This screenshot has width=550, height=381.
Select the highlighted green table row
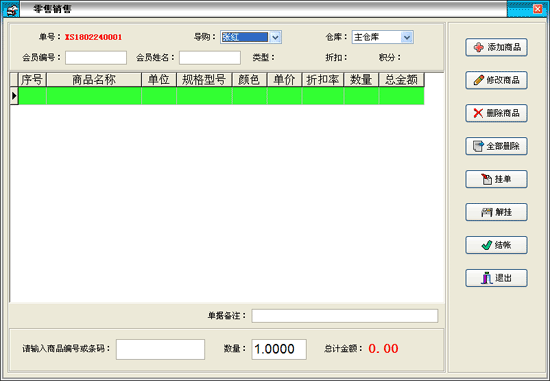tap(221, 96)
